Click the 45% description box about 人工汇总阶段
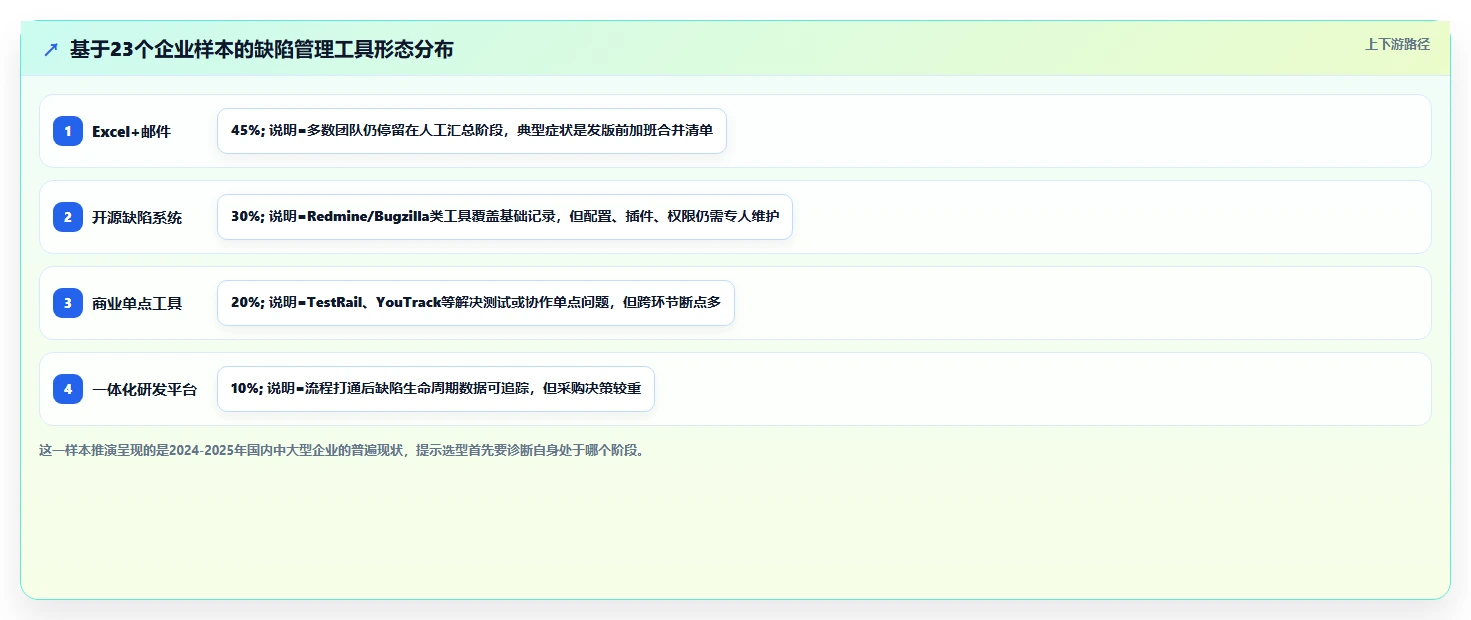Screen dimensions: 1471x620 click(x=472, y=131)
